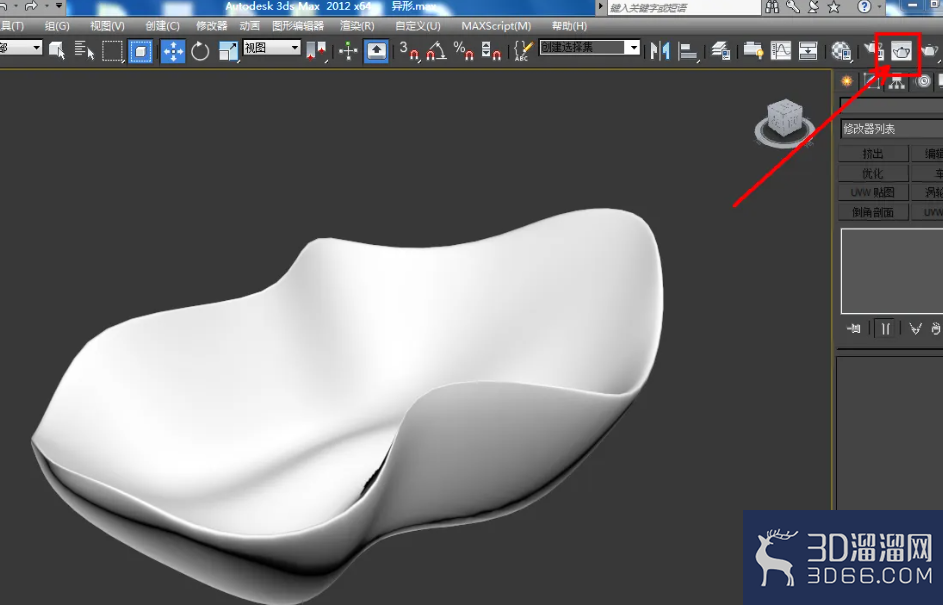Click the Render Production teapot icon
943x605 pixels.
(x=929, y=52)
